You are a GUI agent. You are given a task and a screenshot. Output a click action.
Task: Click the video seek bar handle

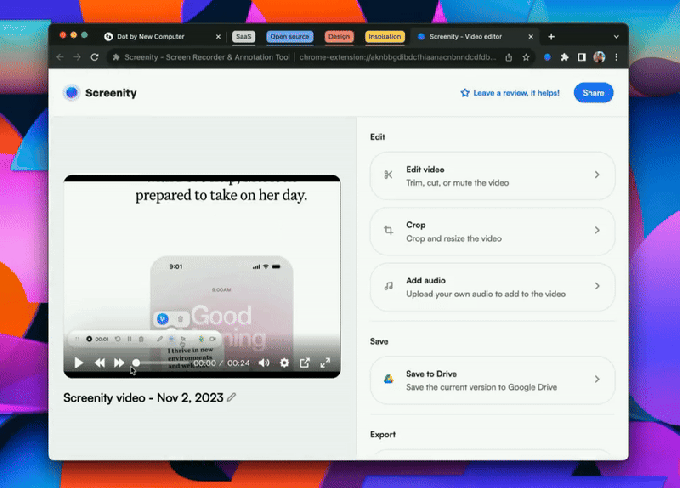[x=136, y=363]
